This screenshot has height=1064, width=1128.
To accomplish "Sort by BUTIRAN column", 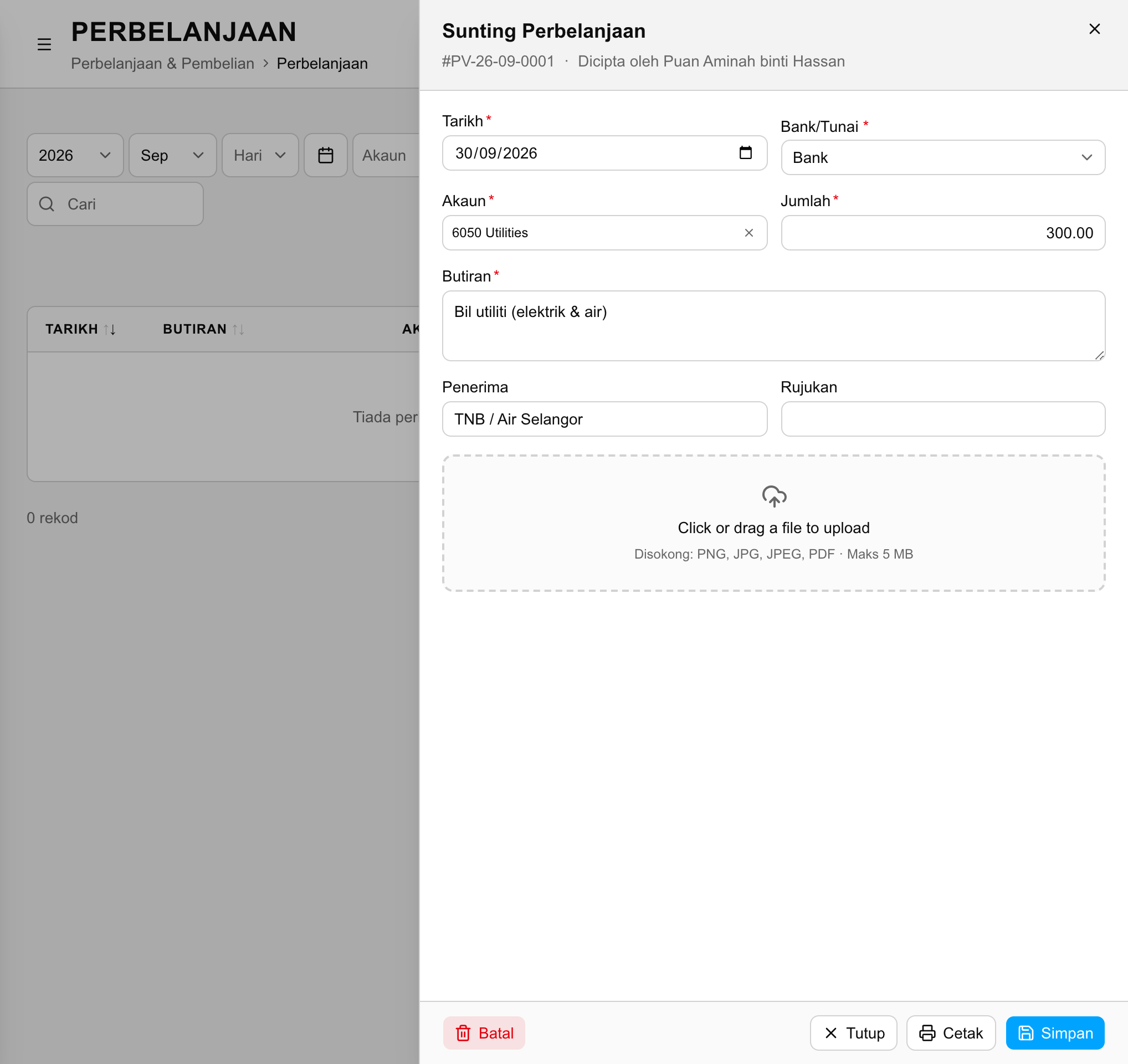I will 203,329.
